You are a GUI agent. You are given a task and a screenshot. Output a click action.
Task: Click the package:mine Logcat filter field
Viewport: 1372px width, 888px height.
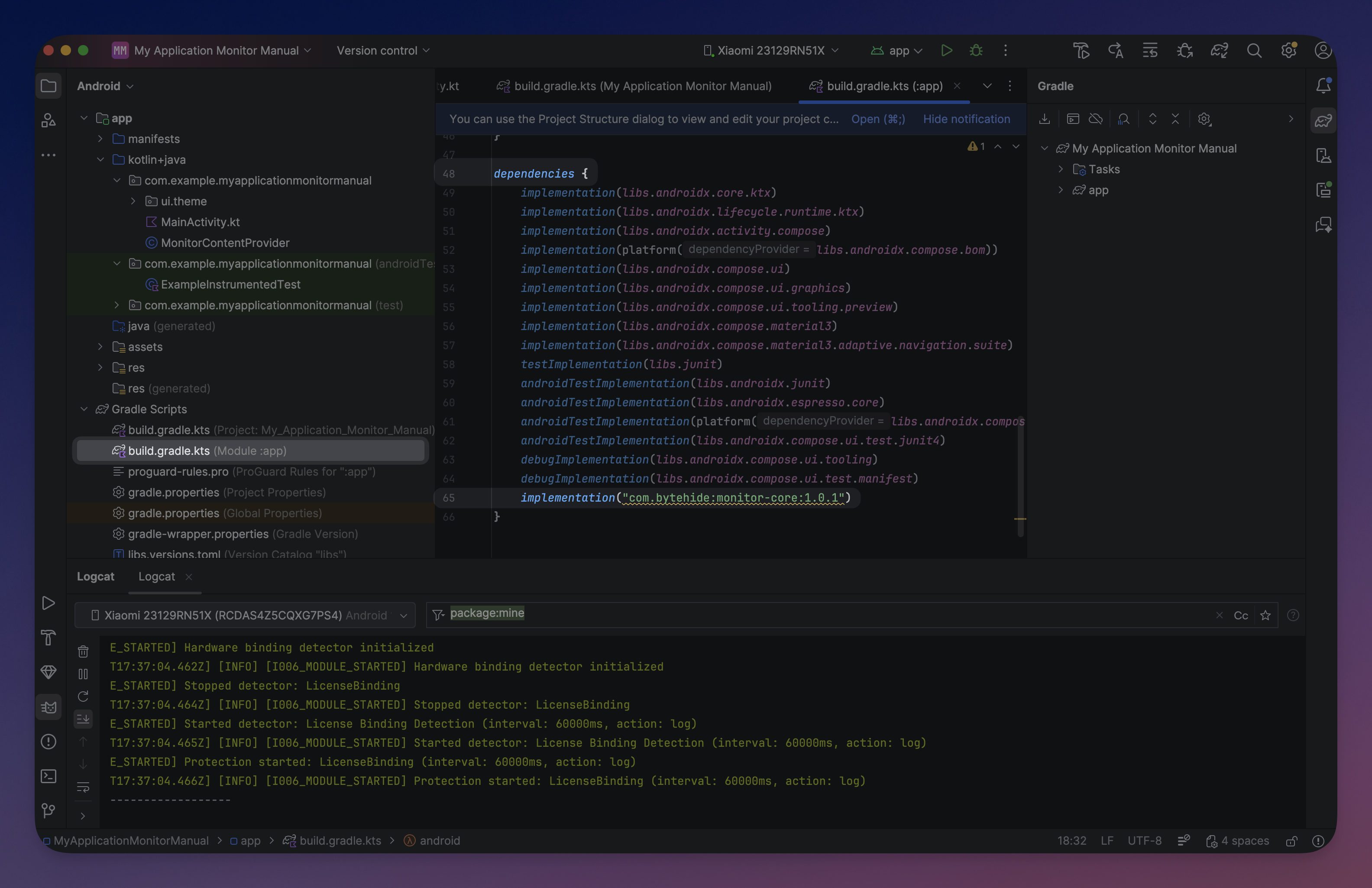click(487, 613)
